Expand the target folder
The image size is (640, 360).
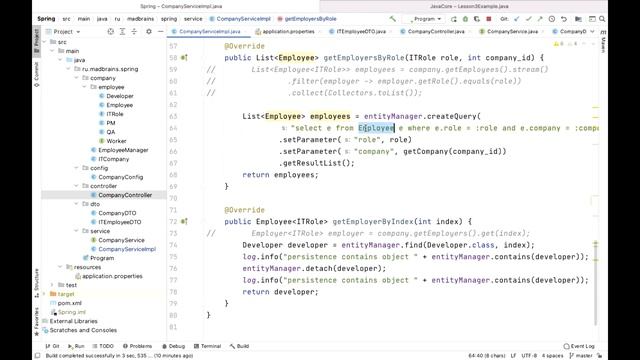(x=44, y=294)
